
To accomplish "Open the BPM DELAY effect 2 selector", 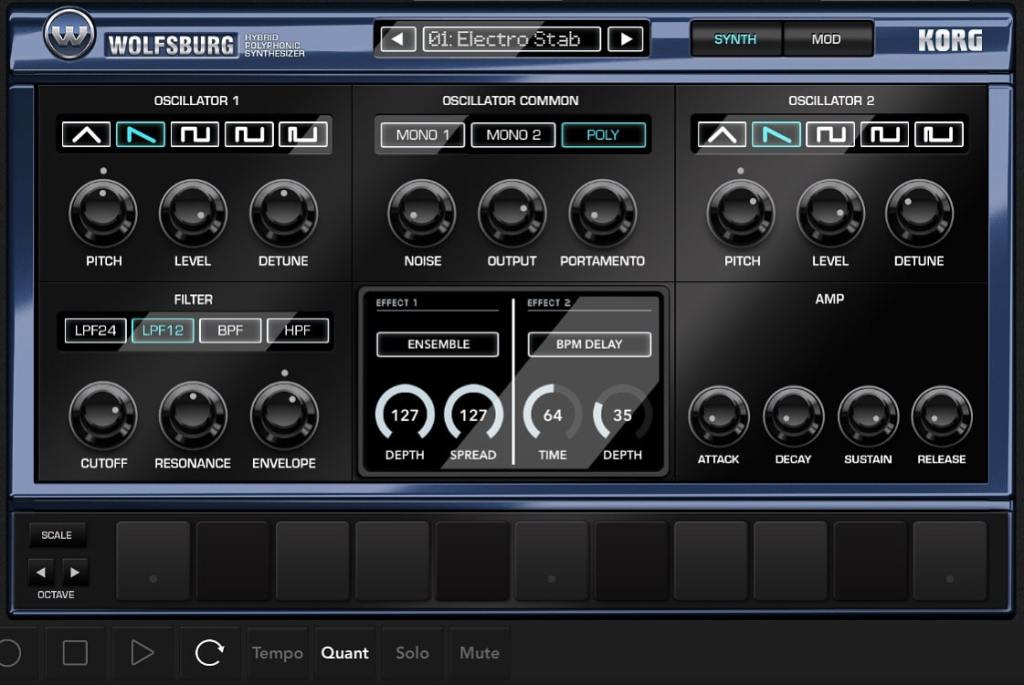I will click(589, 344).
